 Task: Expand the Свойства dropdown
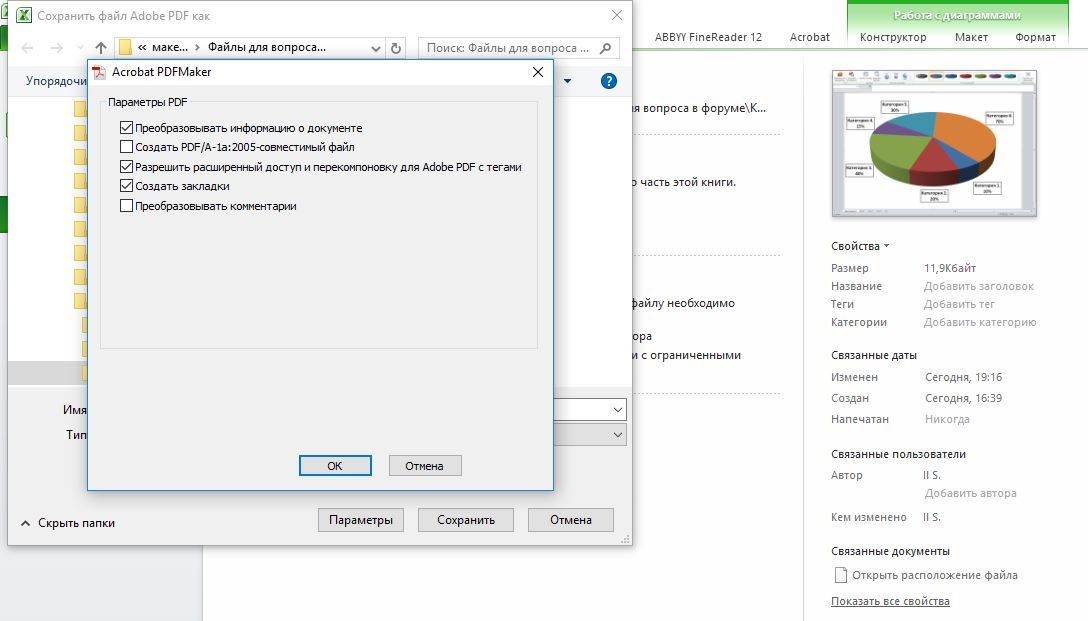(x=860, y=246)
